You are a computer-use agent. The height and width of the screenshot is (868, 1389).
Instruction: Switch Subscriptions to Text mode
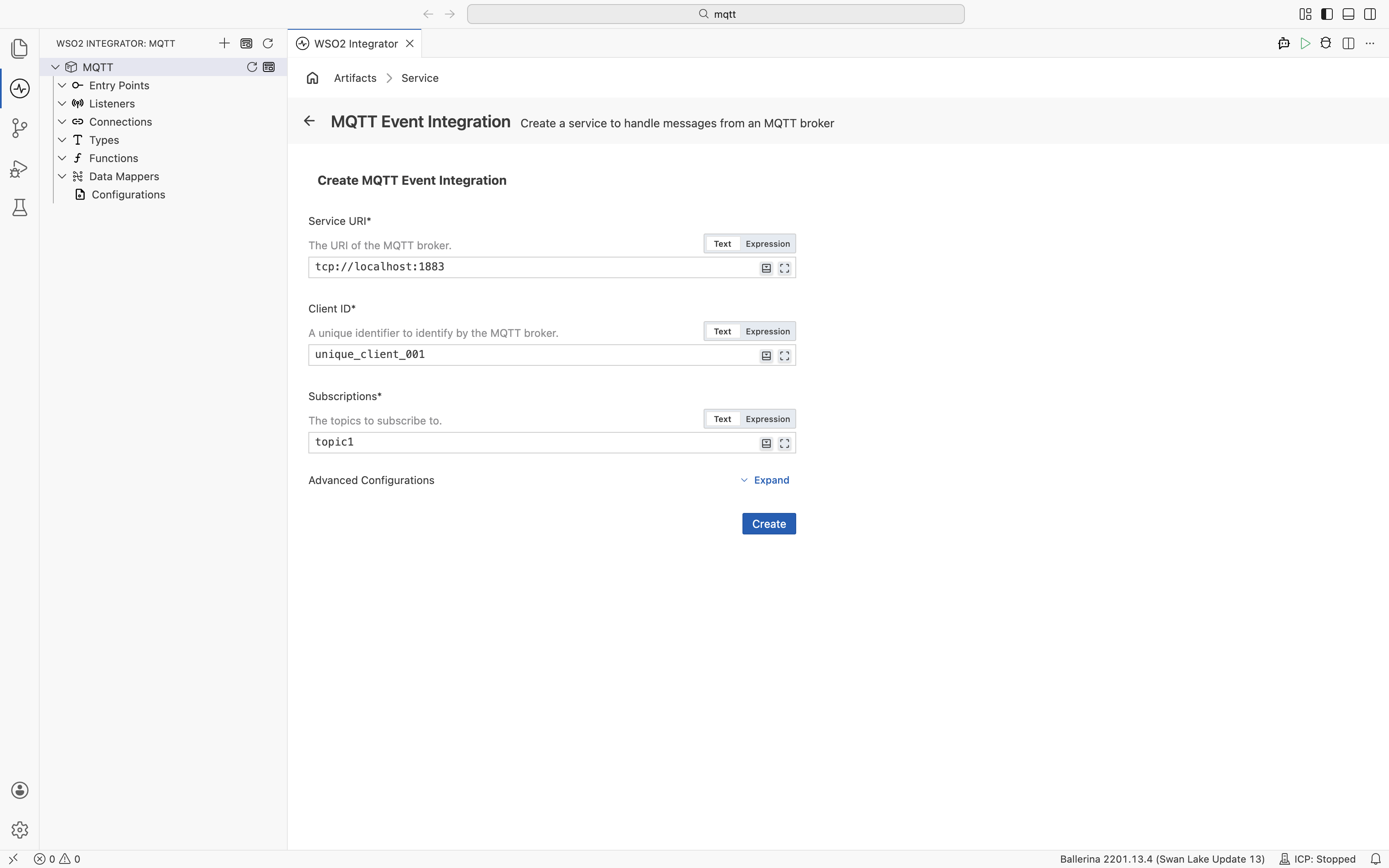click(x=722, y=419)
